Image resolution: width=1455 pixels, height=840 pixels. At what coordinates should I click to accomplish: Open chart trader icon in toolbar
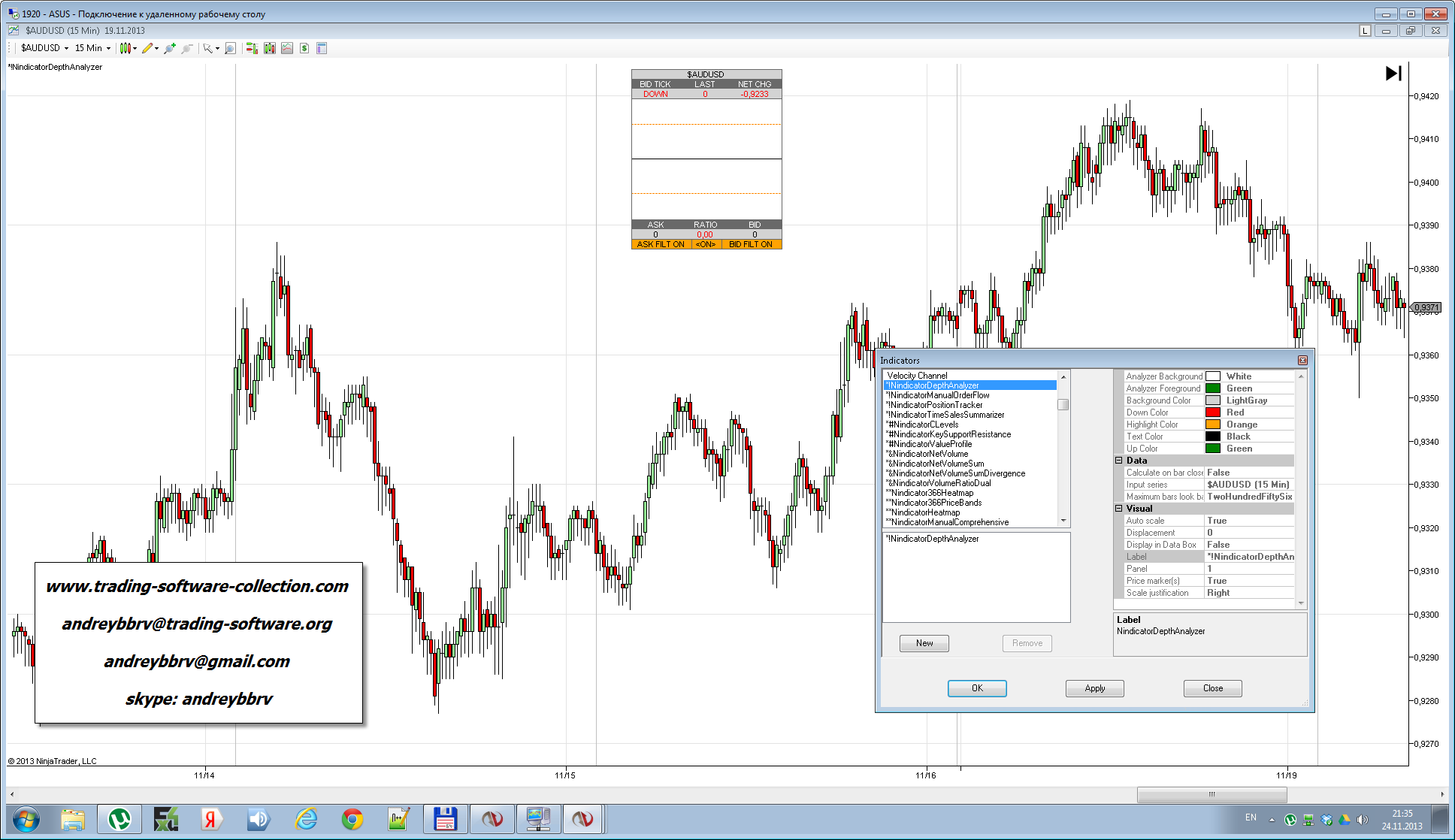(251, 48)
